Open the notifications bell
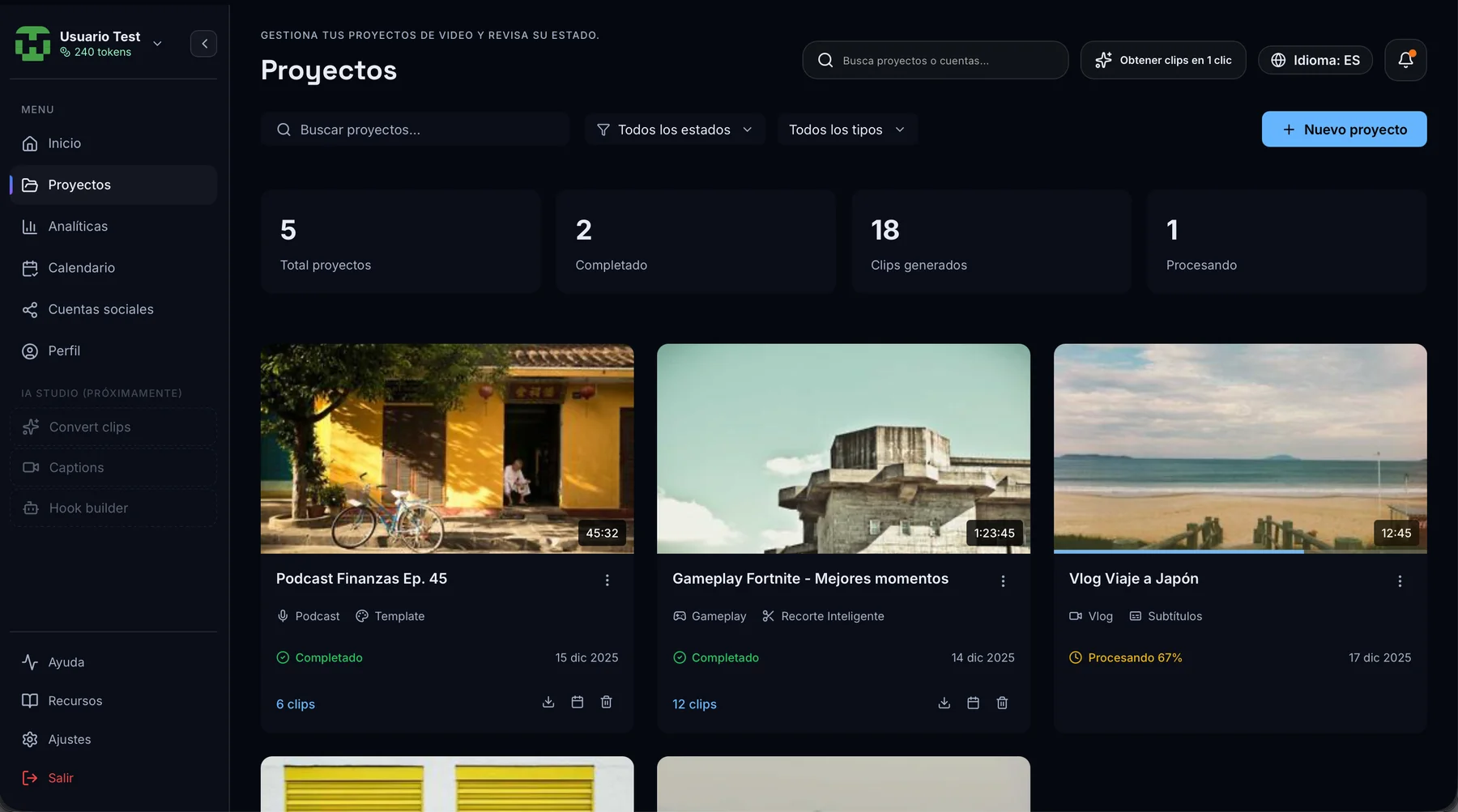This screenshot has height=812, width=1458. 1405,60
